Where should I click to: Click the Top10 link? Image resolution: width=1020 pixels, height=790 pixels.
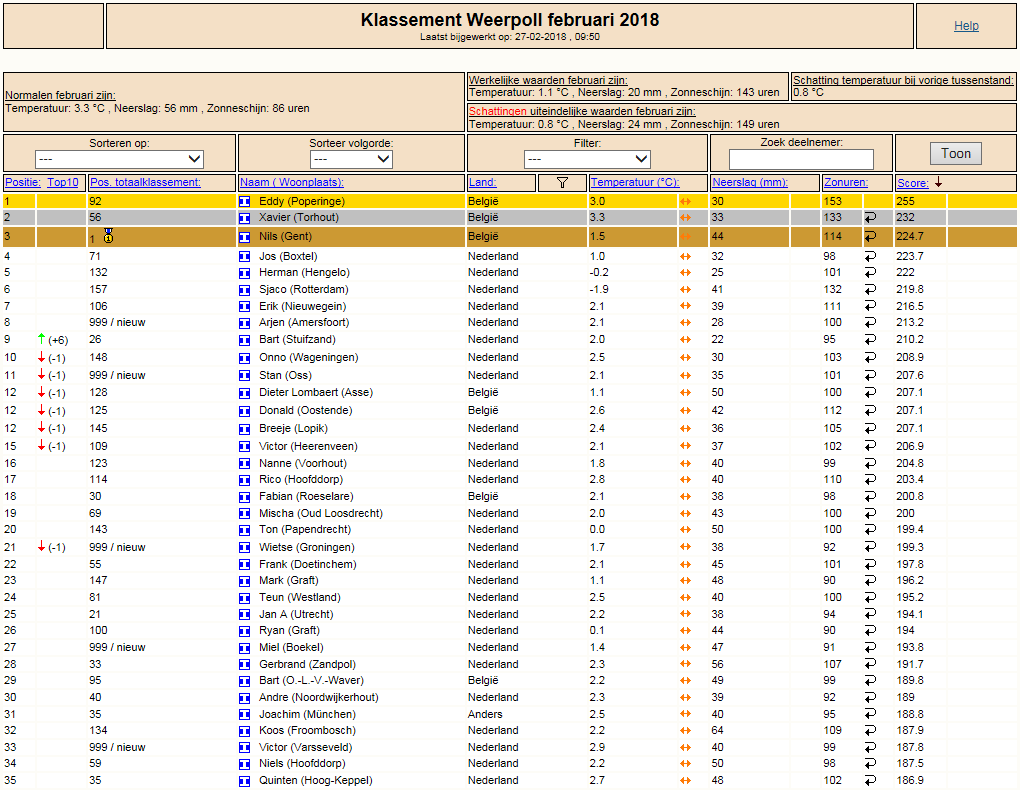62,183
